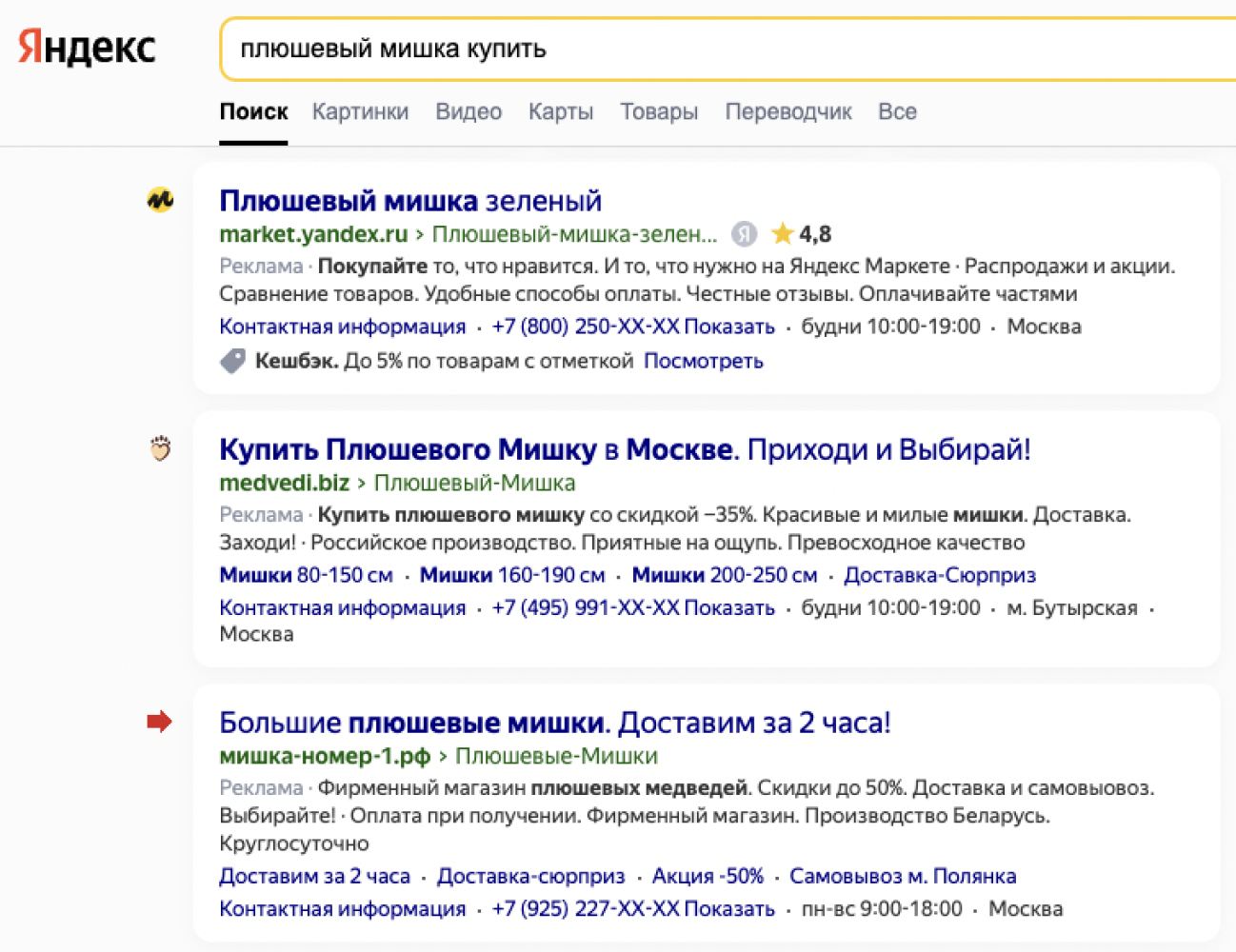Open the Акция -50% sitelink
Screen dimensions: 1236x952
coord(708,876)
